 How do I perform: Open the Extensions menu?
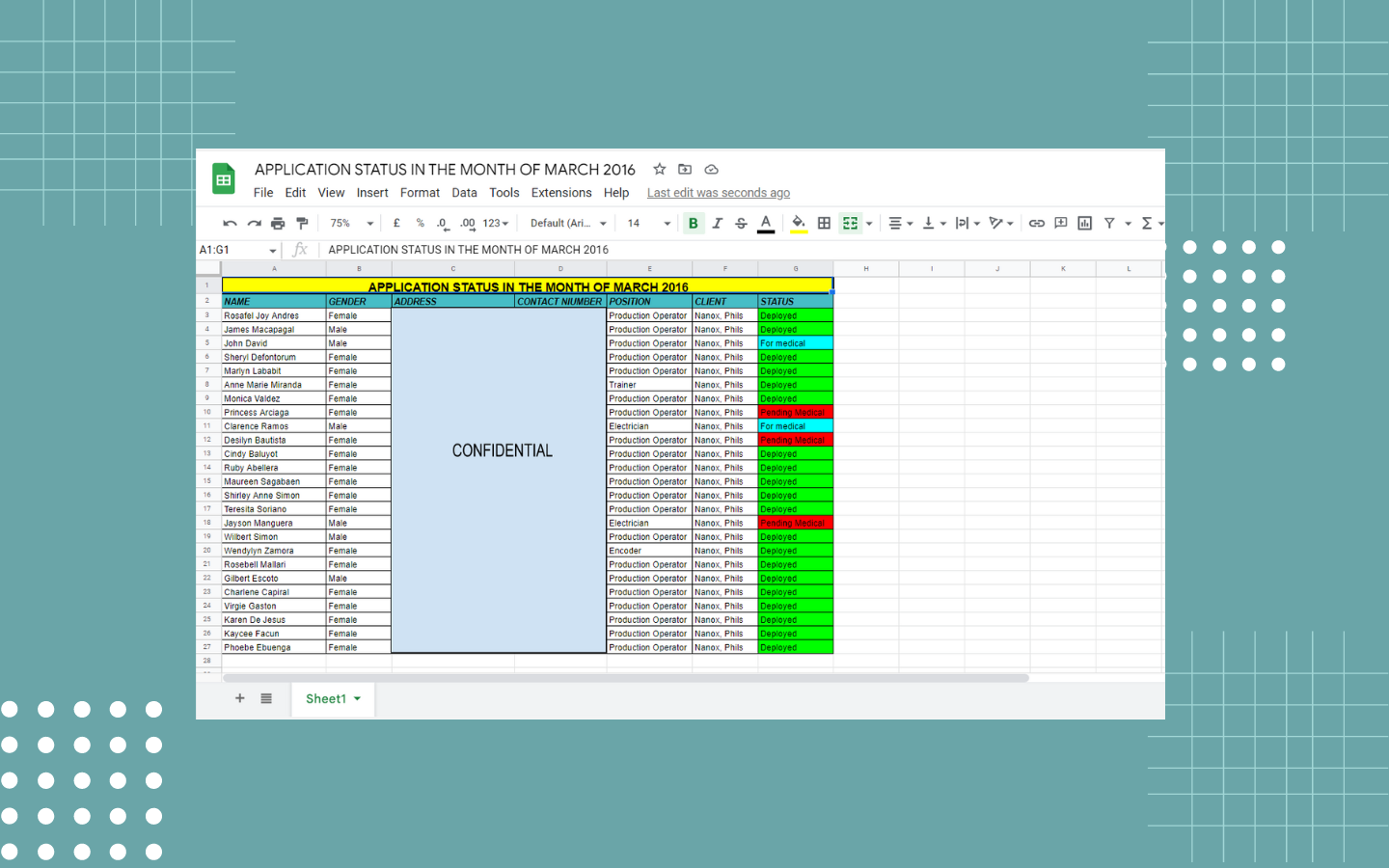pyautogui.click(x=561, y=193)
